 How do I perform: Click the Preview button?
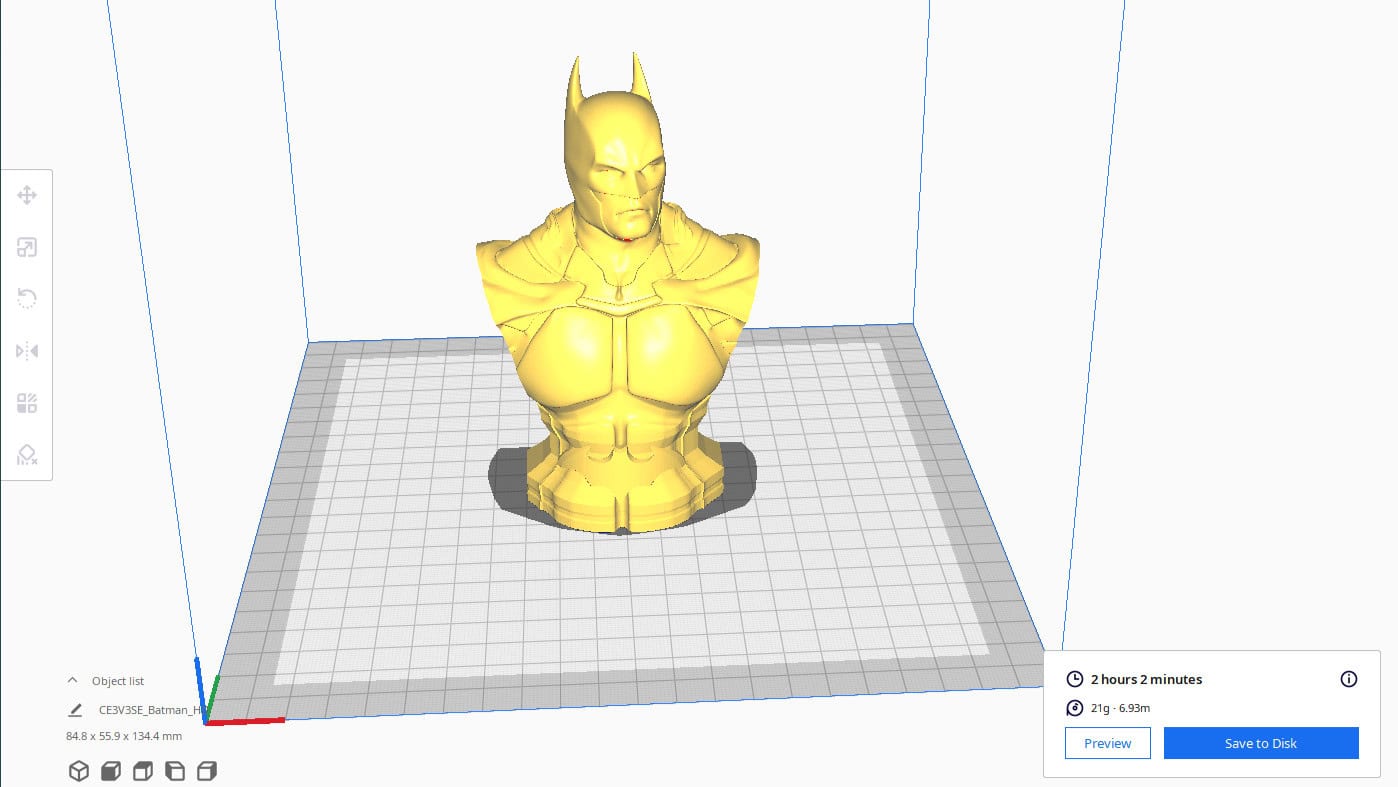tap(1107, 743)
